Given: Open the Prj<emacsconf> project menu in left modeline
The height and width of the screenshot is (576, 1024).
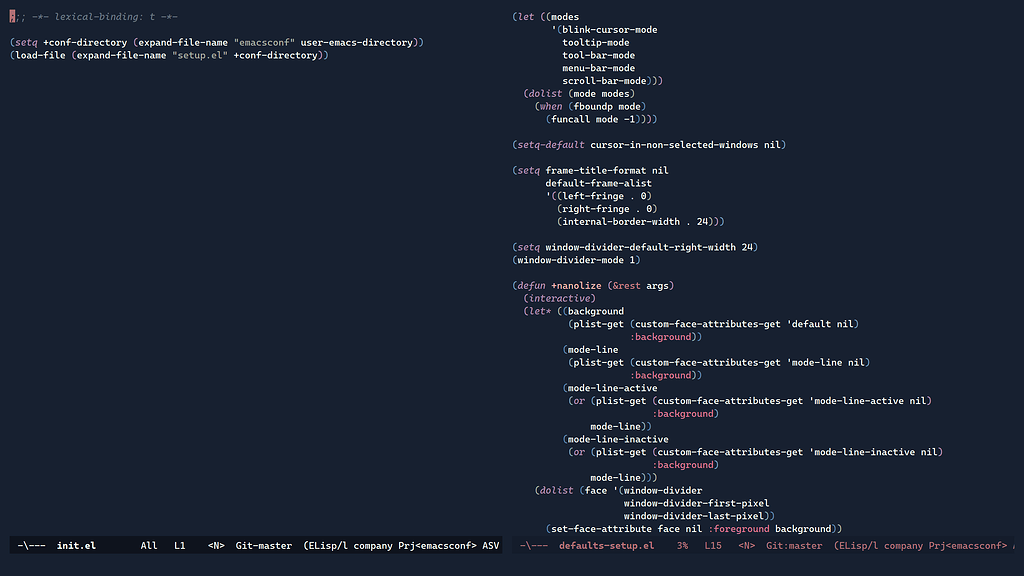Looking at the screenshot, I should click(x=437, y=545).
